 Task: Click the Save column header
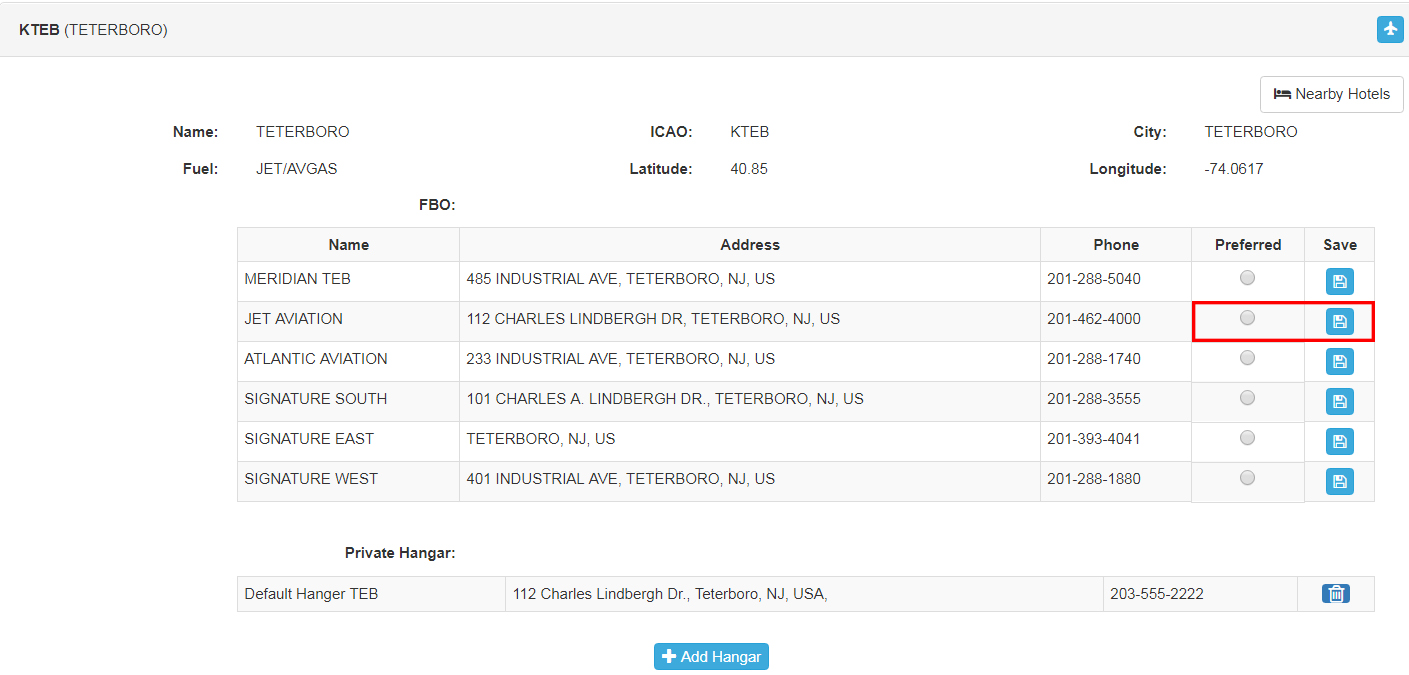[x=1340, y=245]
